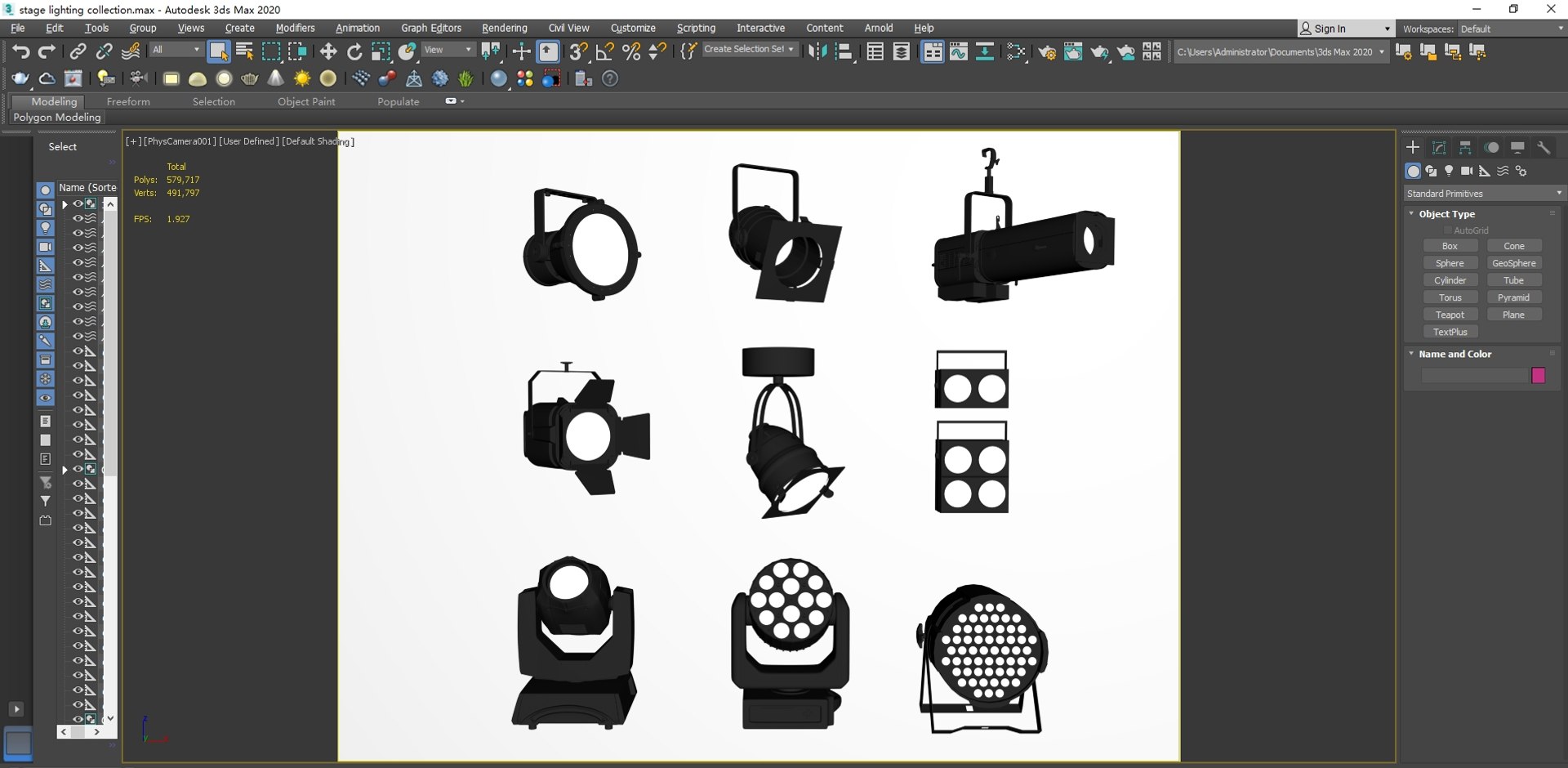The height and width of the screenshot is (768, 1568).
Task: Open Schematic View node icon
Action: pyautogui.click(x=985, y=51)
